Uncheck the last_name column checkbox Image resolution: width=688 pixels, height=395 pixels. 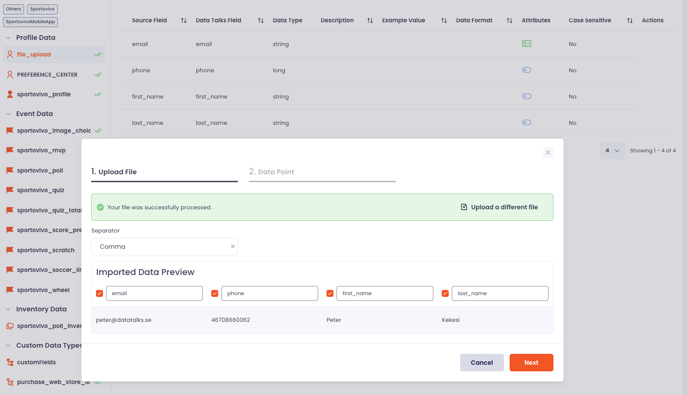(x=445, y=293)
